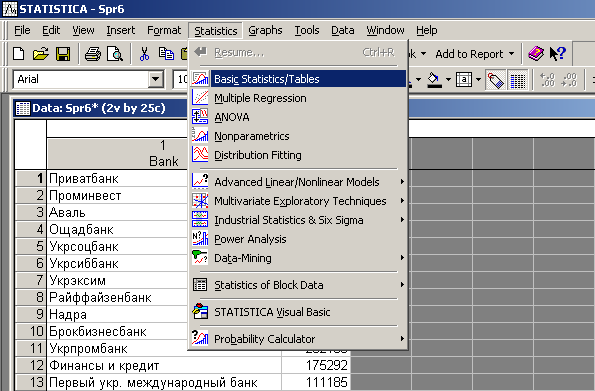Screen dimensions: 595x391
Task: Open the purple Help book icon
Action: [x=536, y=54]
